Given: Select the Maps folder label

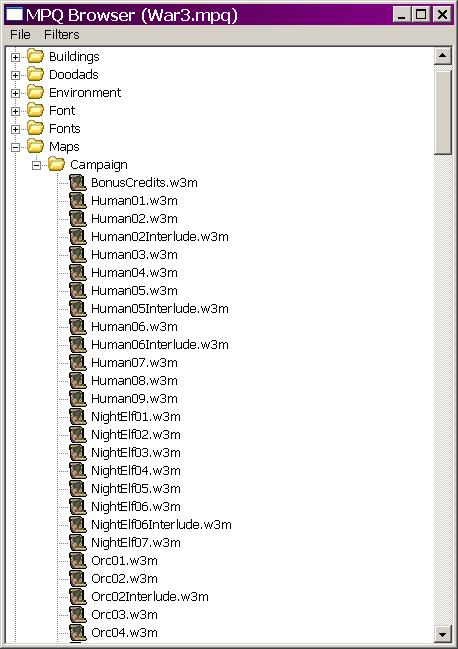Looking at the screenshot, I should [x=64, y=147].
